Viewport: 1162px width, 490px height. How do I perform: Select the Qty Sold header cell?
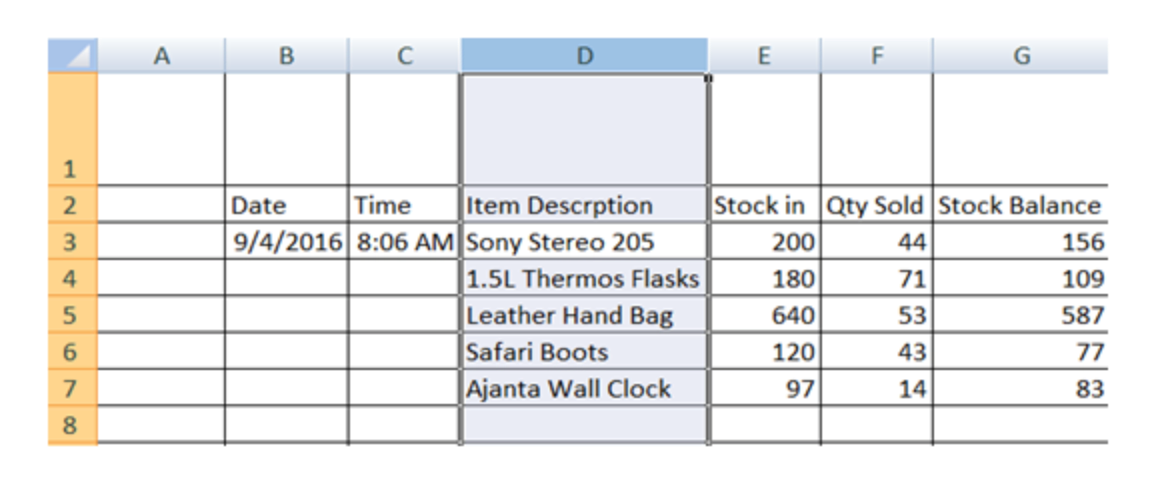pyautogui.click(x=876, y=205)
